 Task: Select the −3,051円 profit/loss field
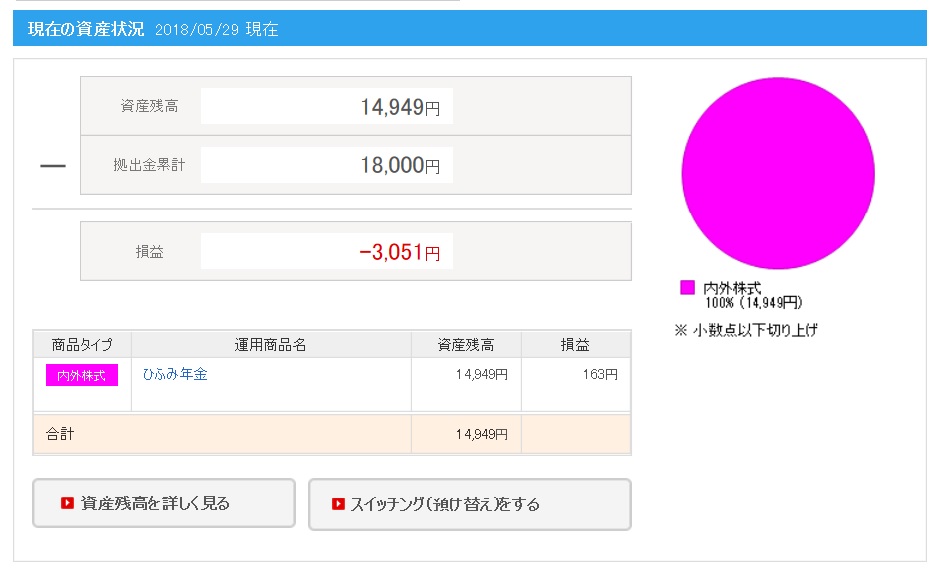(x=326, y=251)
